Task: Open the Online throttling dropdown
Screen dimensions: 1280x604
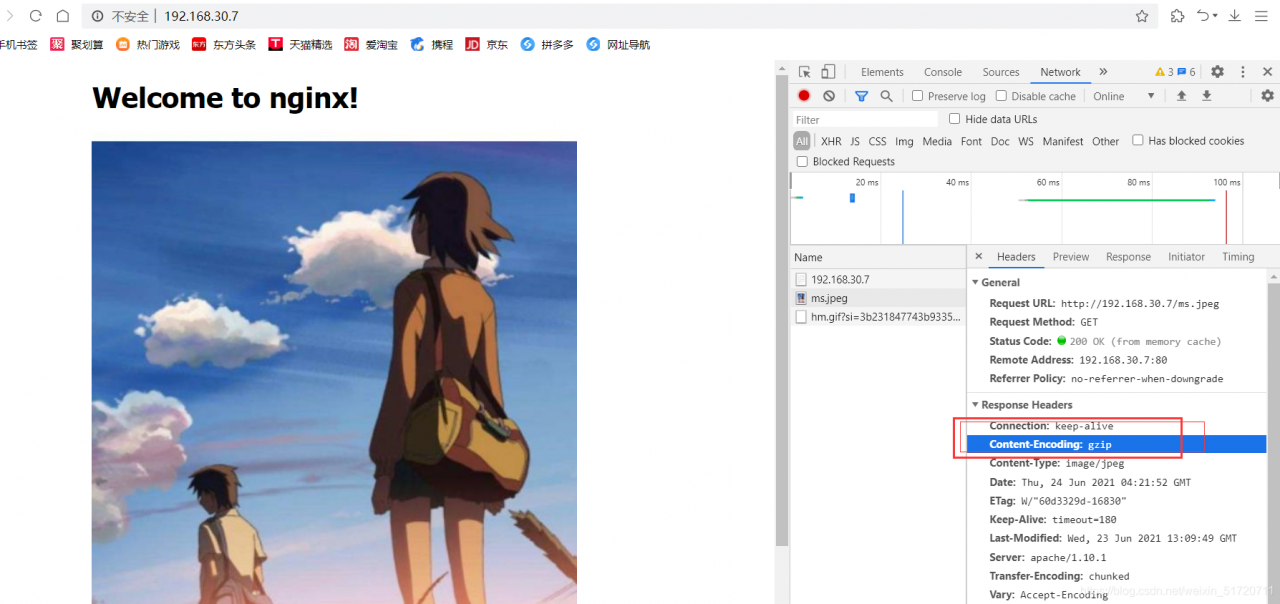Action: (1124, 96)
